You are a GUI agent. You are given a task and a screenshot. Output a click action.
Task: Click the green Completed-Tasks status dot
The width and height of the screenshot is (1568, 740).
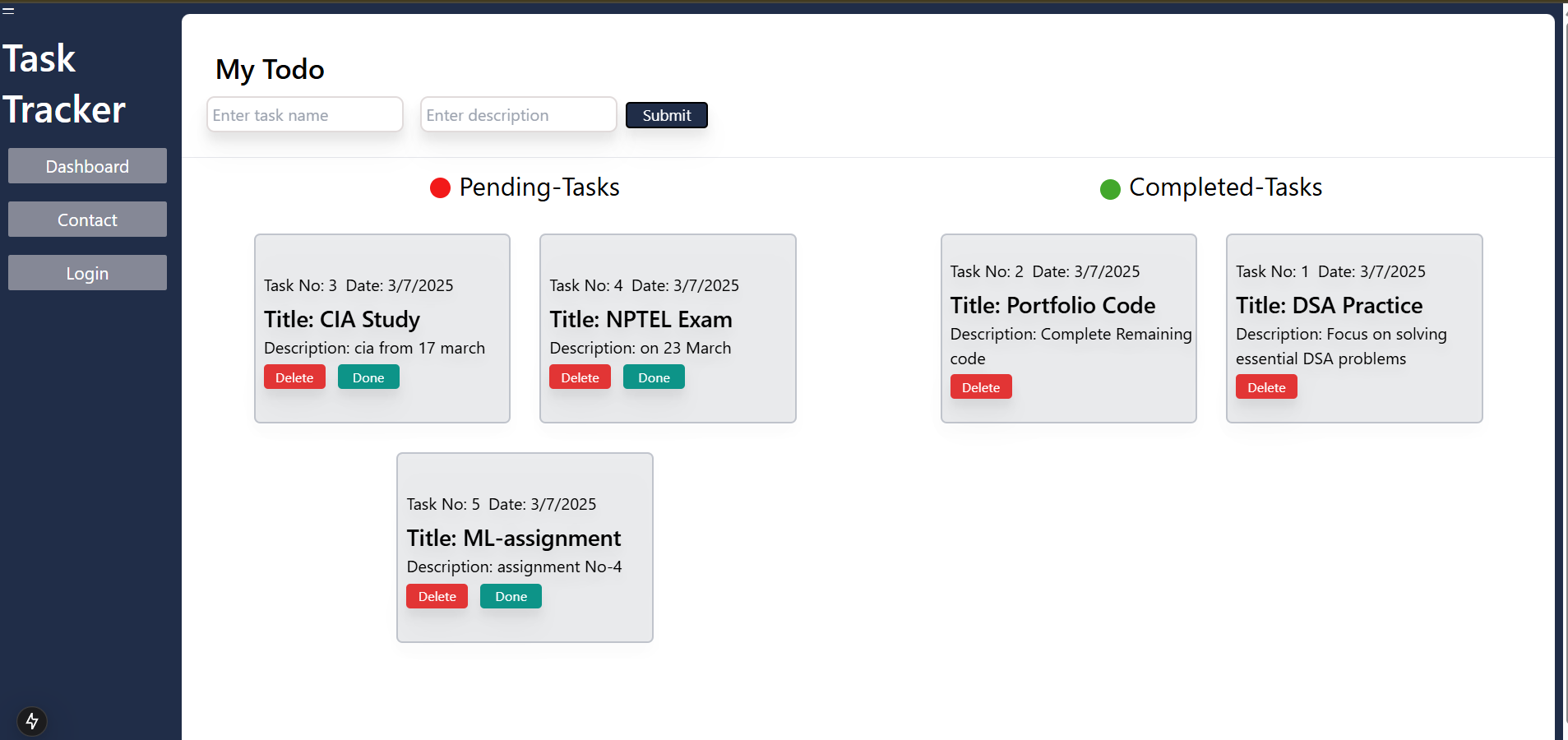point(1110,189)
